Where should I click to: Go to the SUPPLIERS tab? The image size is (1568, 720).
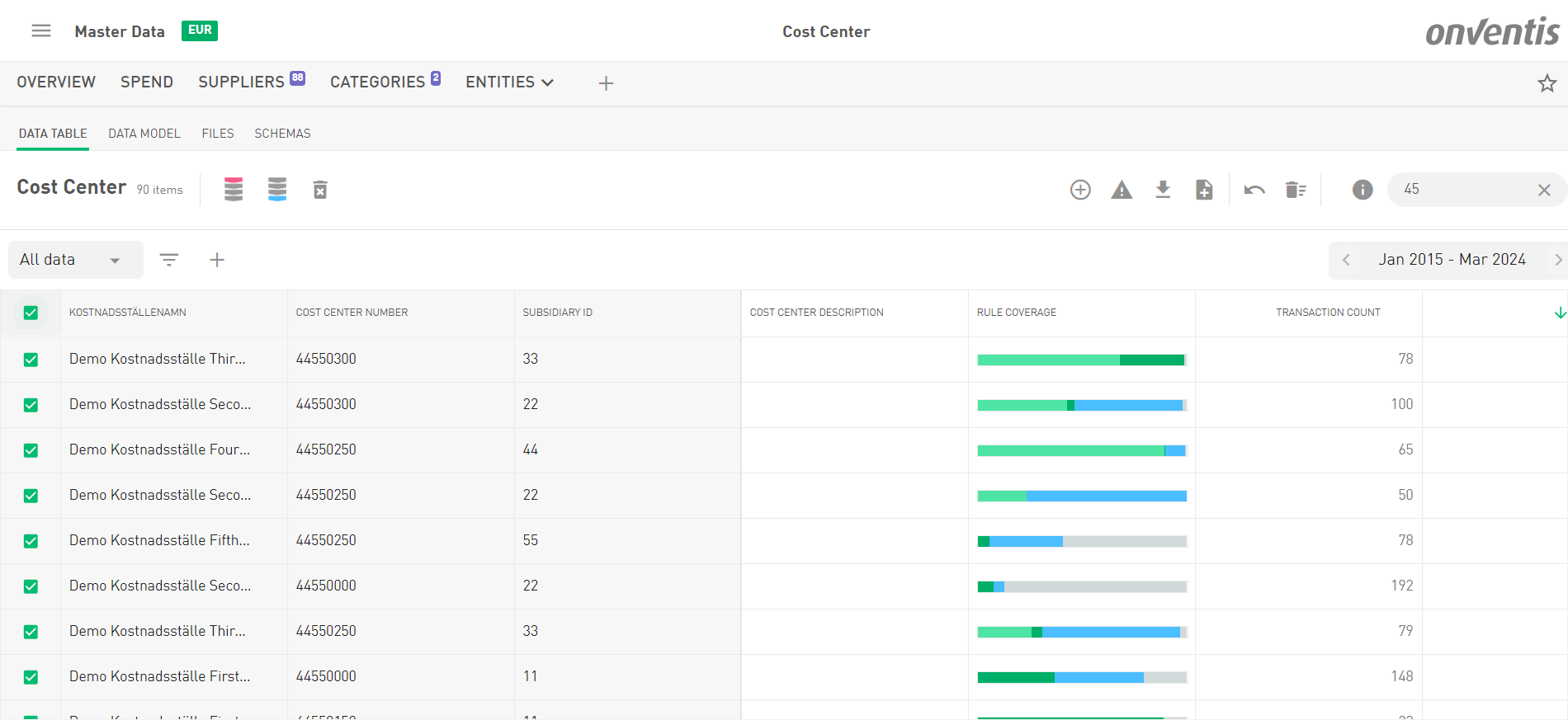click(241, 82)
